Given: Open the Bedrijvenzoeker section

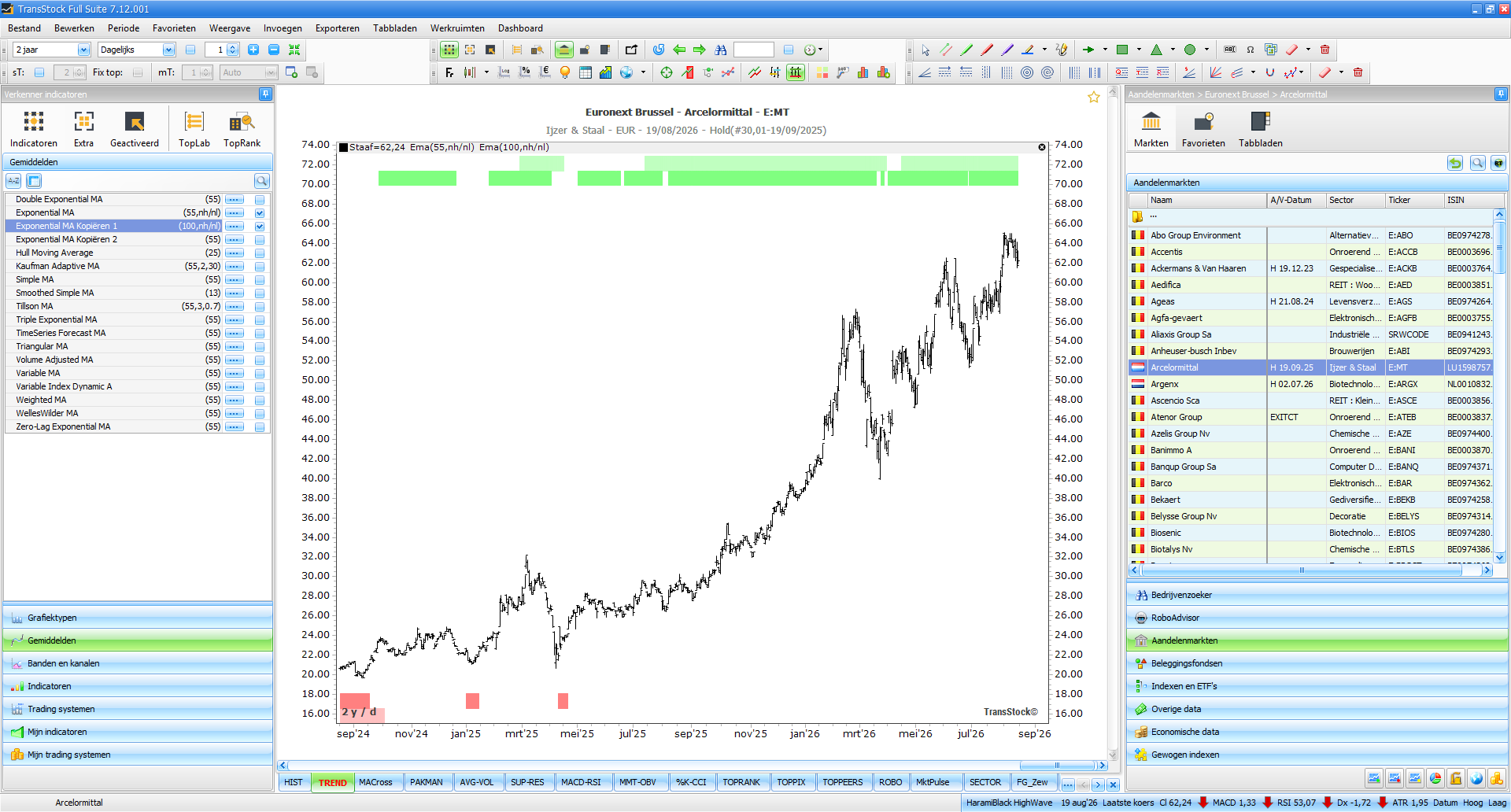Looking at the screenshot, I should click(x=1317, y=595).
